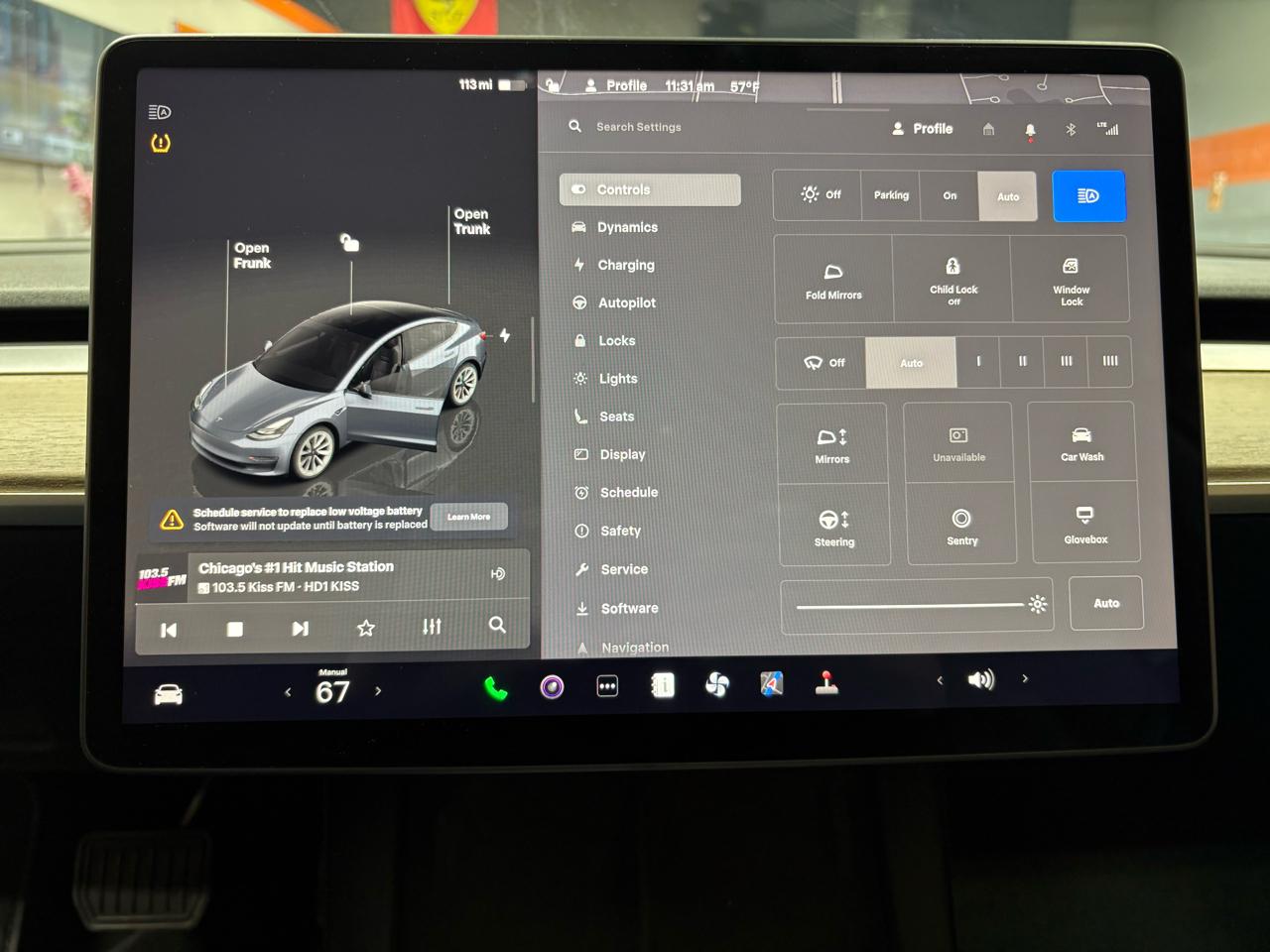Toggle the high beam headlights button
Screen dimensions: 1270x952
[1088, 196]
